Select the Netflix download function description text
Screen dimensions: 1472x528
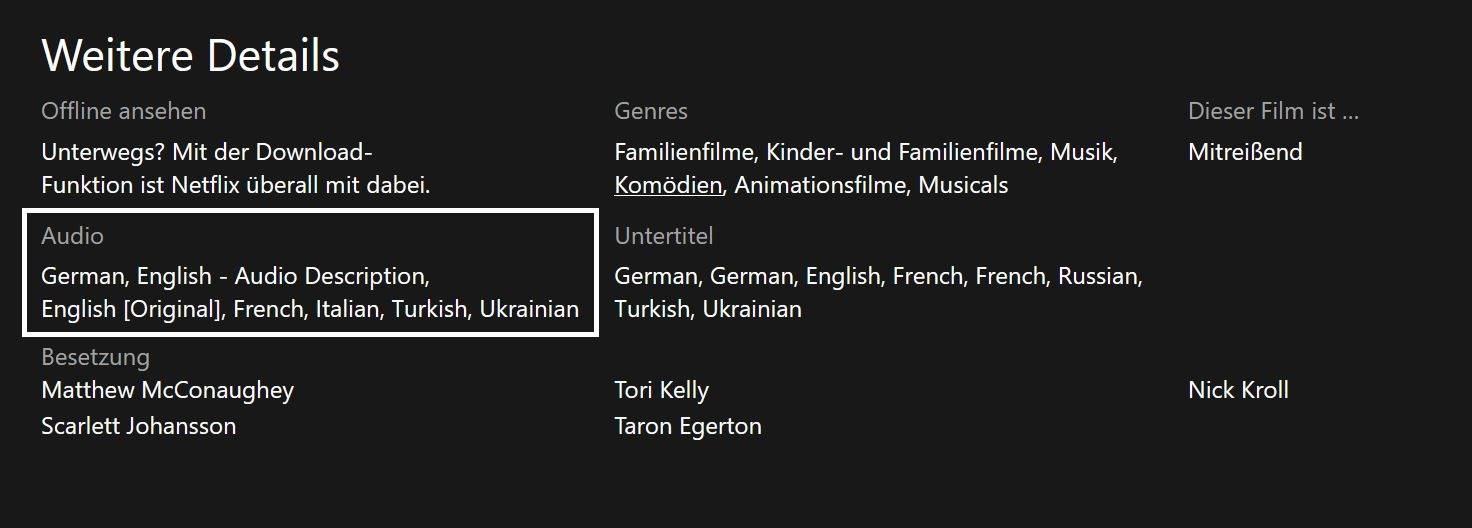235,169
